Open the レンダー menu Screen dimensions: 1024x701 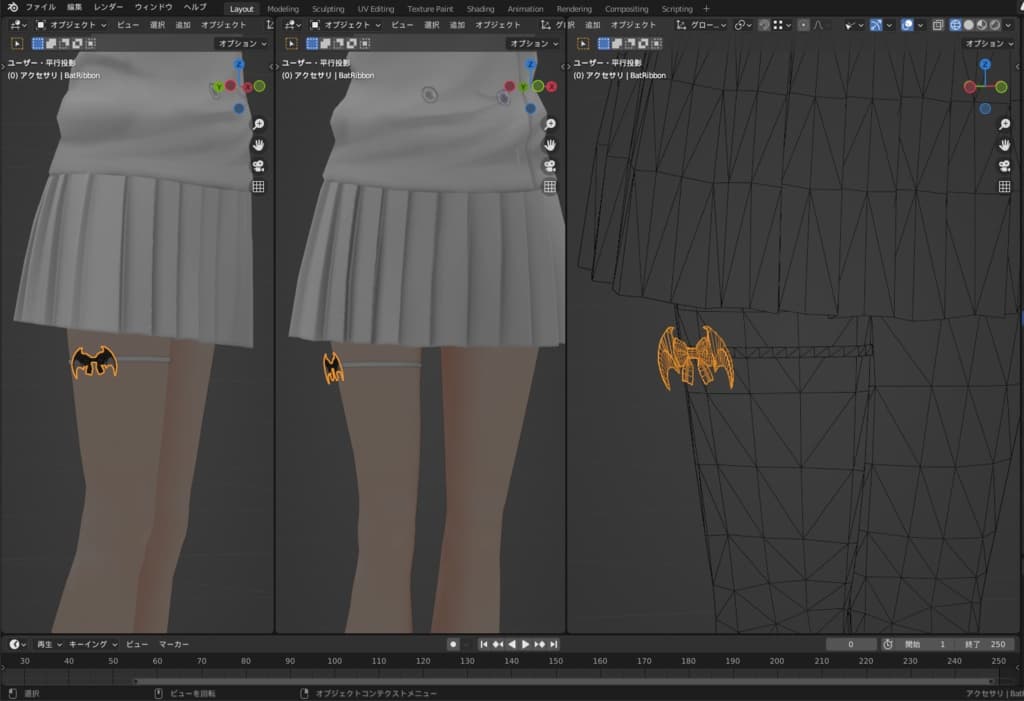[108, 7]
